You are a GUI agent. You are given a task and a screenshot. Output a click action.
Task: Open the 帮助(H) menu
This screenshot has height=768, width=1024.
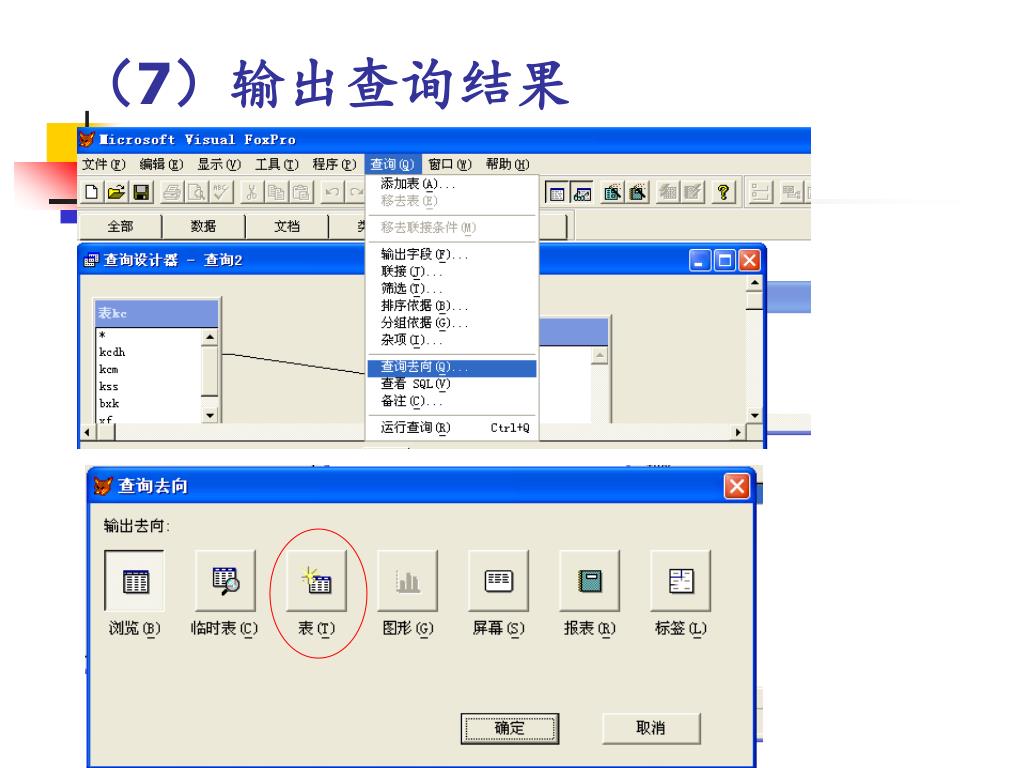coord(507,165)
